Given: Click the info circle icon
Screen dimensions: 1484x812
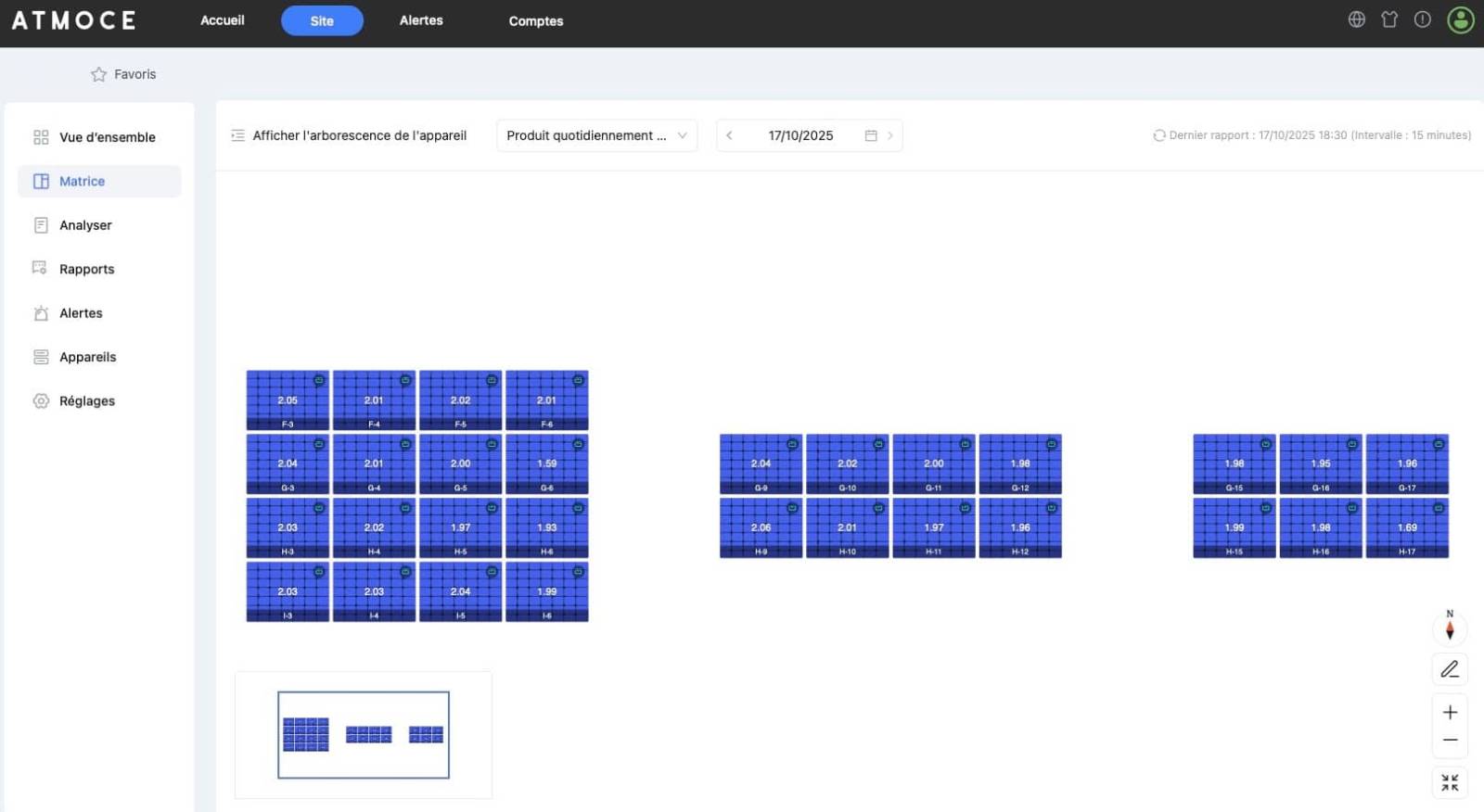Looking at the screenshot, I should coord(1422,19).
